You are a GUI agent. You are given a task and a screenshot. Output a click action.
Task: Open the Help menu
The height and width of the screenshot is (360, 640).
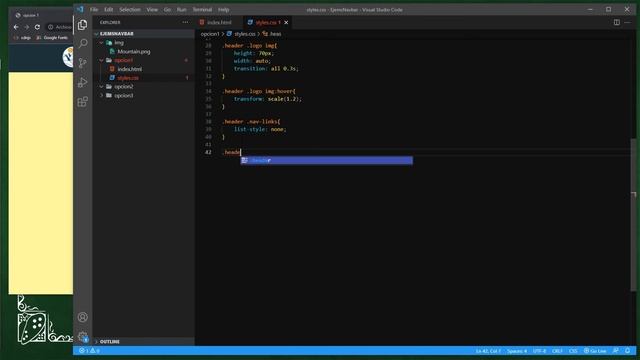[x=224, y=9]
